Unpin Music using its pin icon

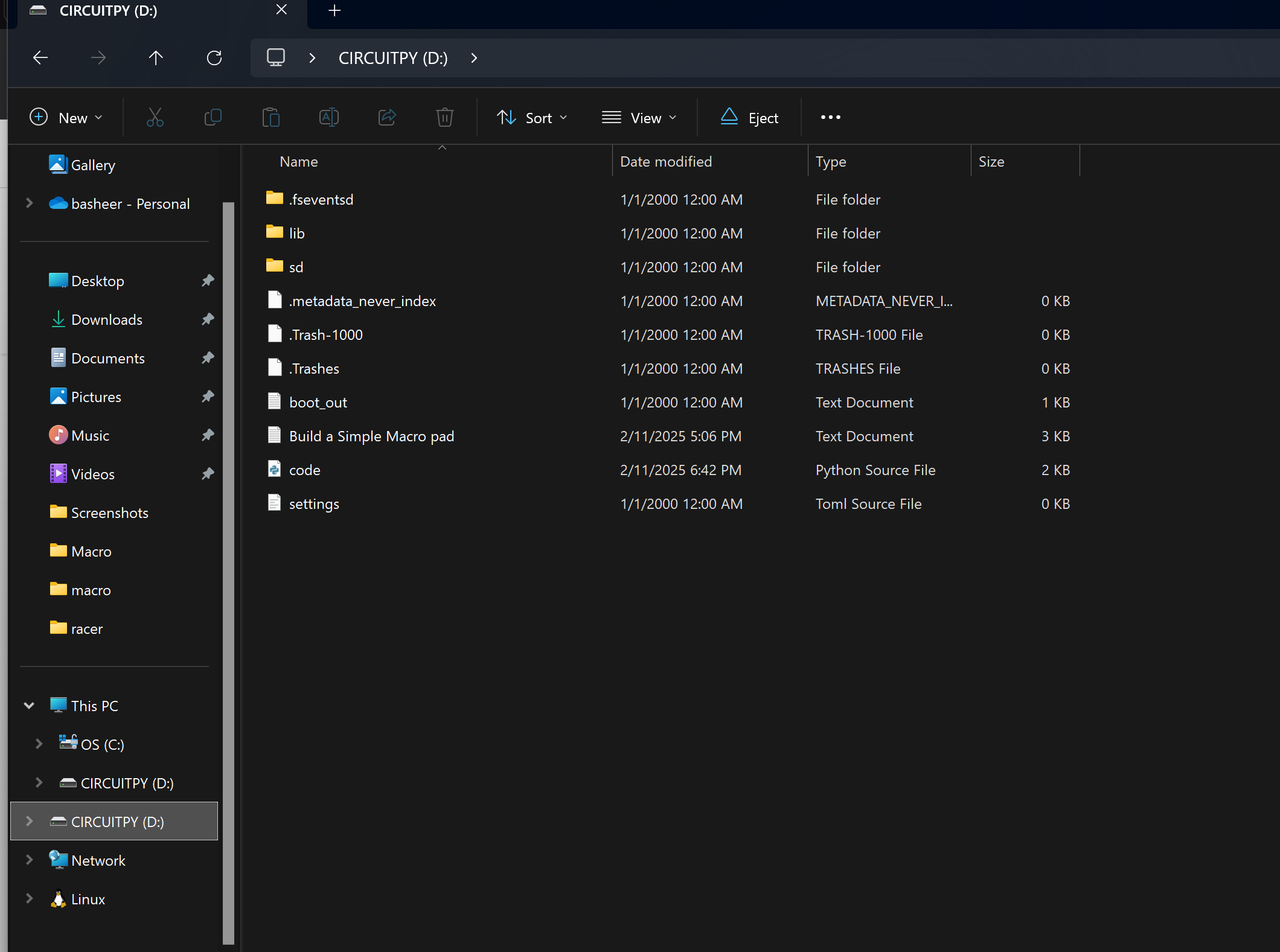208,435
